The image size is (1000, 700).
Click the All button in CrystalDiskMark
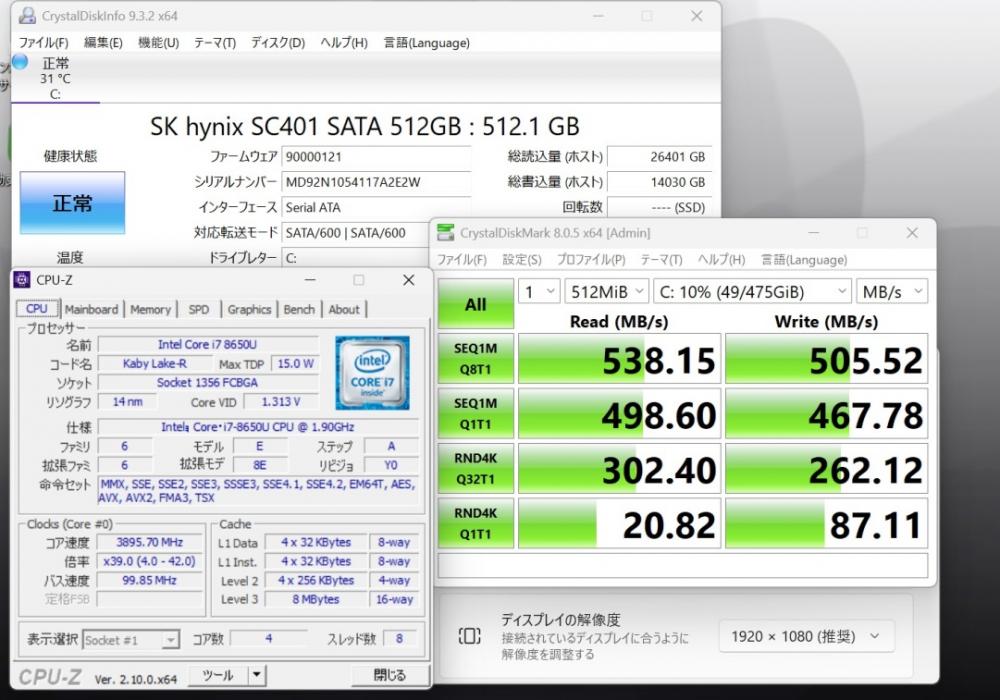[476, 304]
